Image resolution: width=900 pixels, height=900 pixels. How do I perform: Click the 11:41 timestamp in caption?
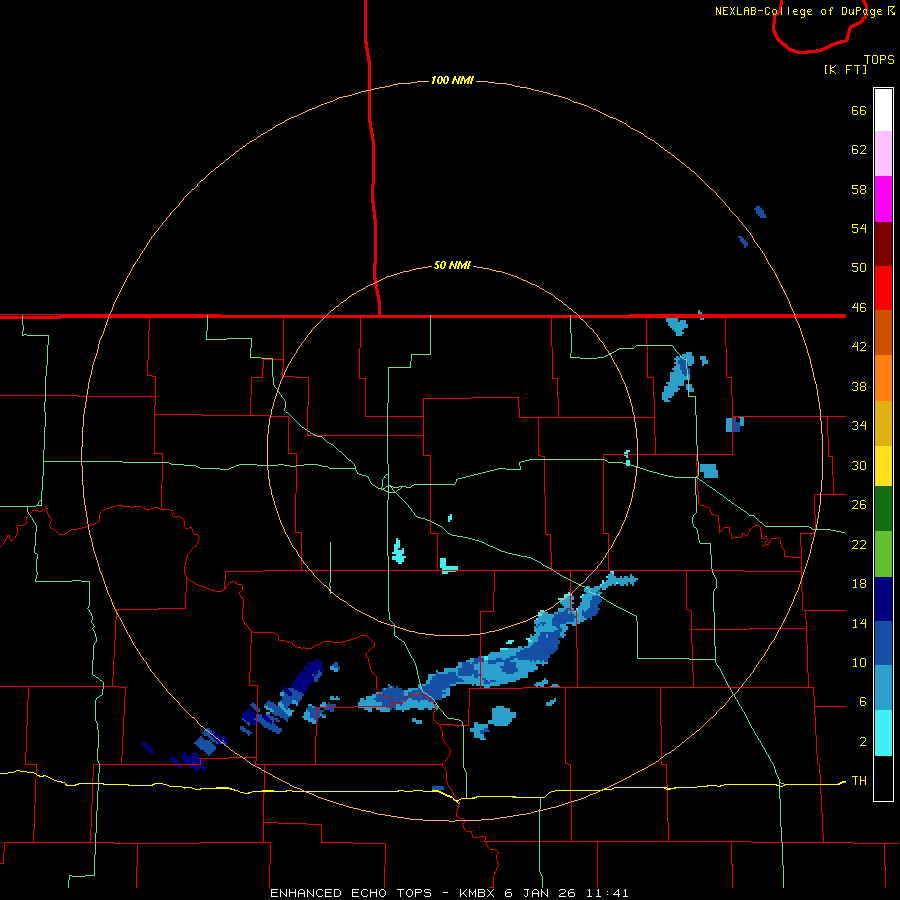coord(607,893)
